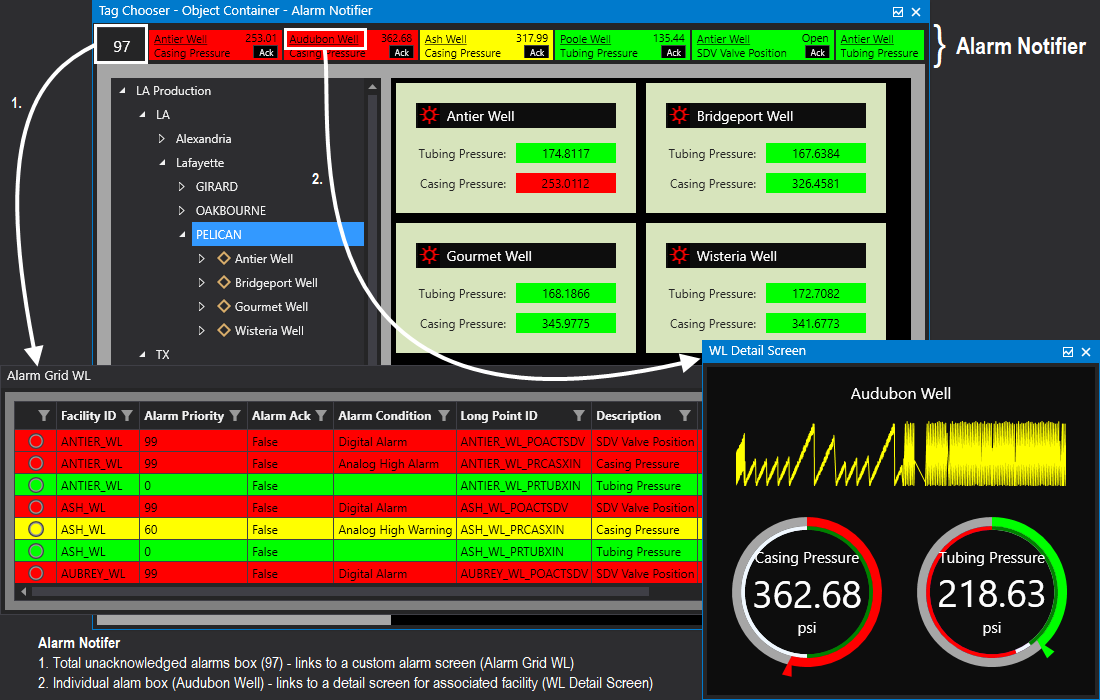Maximize the Tag Chooser Alarm Notifier window

tap(898, 12)
